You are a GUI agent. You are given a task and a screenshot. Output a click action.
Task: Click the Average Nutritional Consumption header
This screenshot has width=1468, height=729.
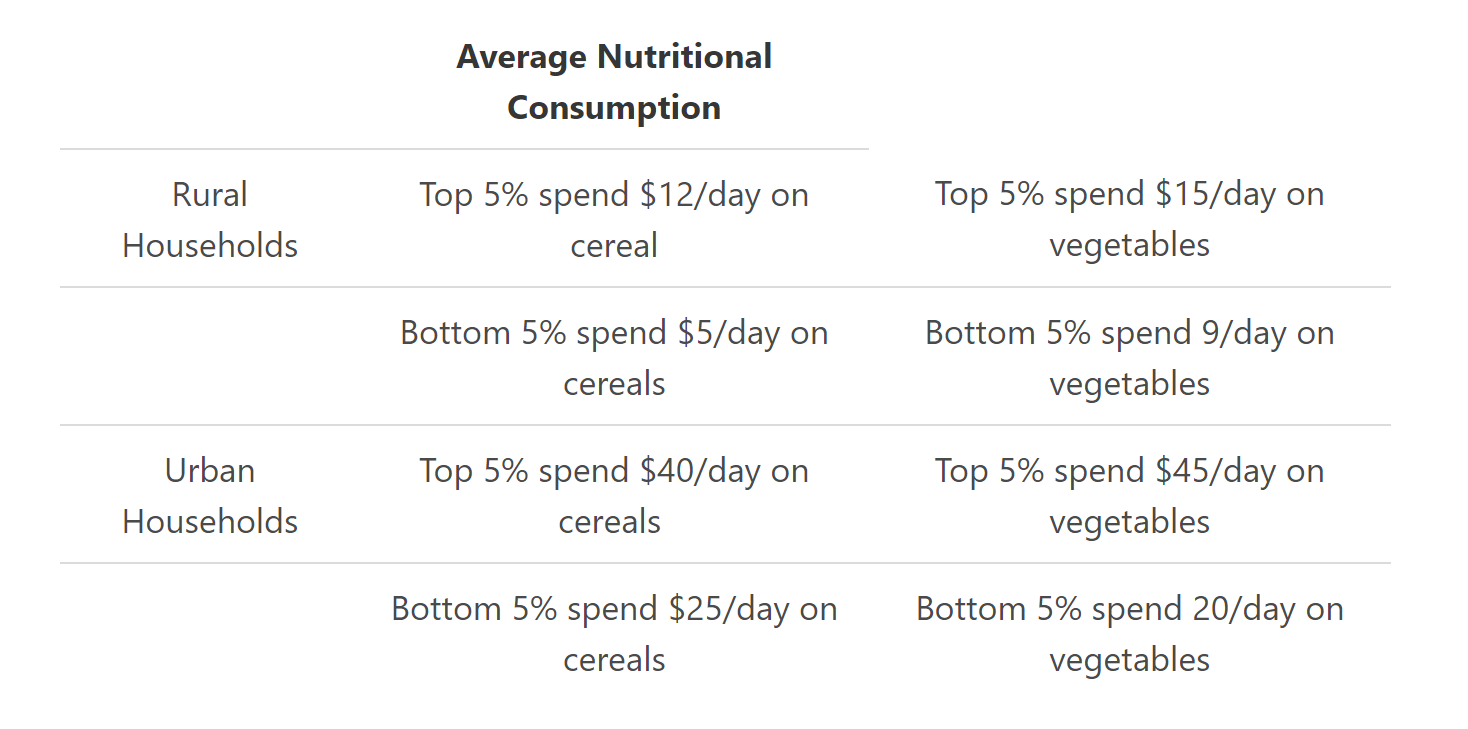coord(614,82)
